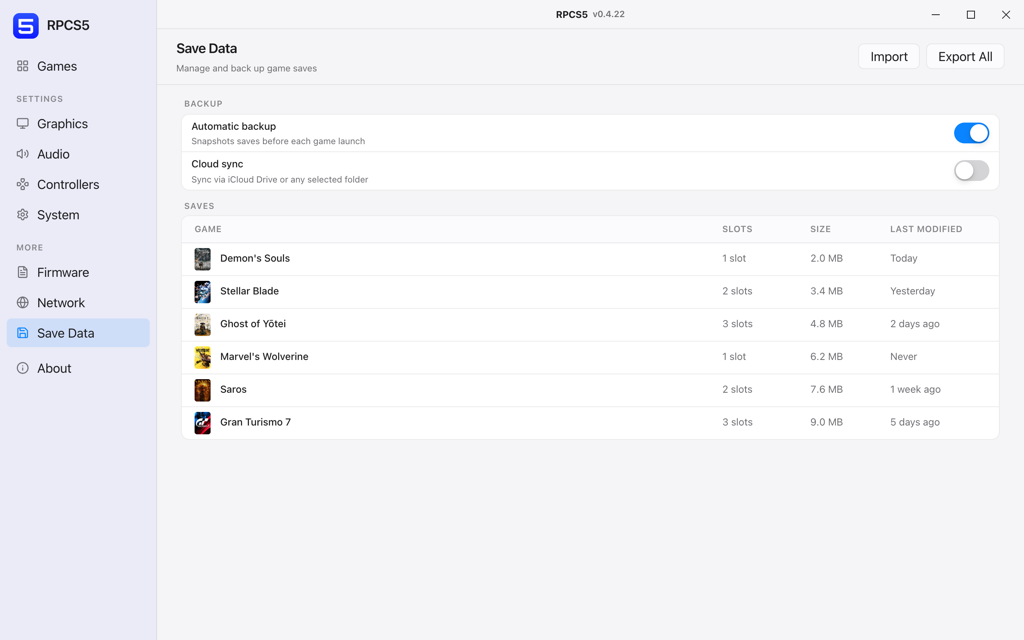Select the Stellar Blade game name

pyautogui.click(x=249, y=291)
